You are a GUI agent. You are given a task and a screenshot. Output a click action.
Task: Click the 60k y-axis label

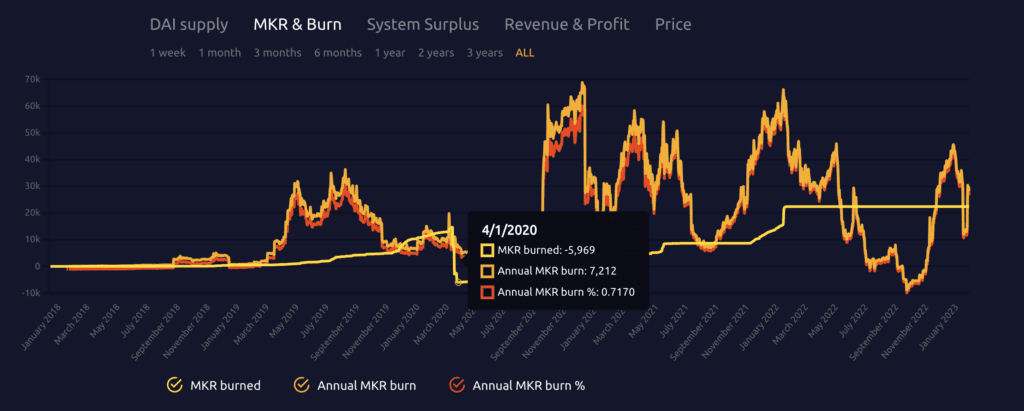tap(32, 106)
